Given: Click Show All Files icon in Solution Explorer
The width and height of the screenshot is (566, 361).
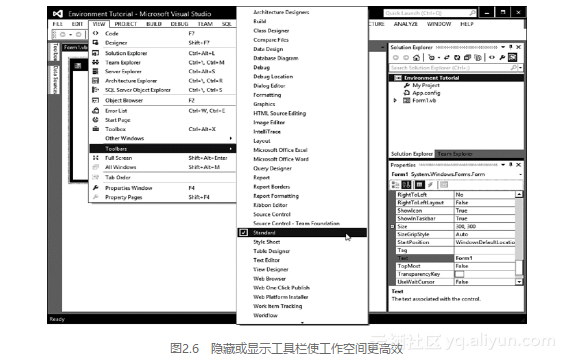Looking at the screenshot, I should 478,57.
